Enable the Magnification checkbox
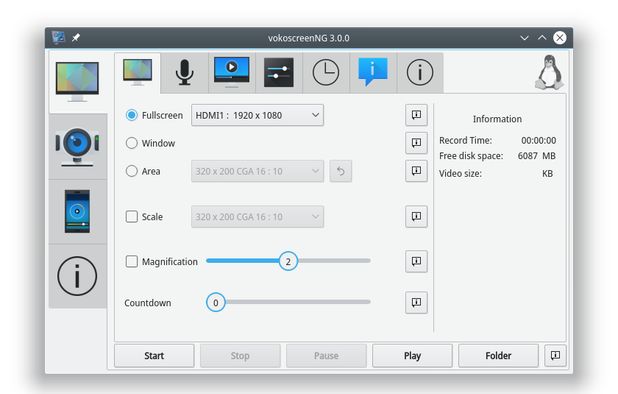 (161, 262)
